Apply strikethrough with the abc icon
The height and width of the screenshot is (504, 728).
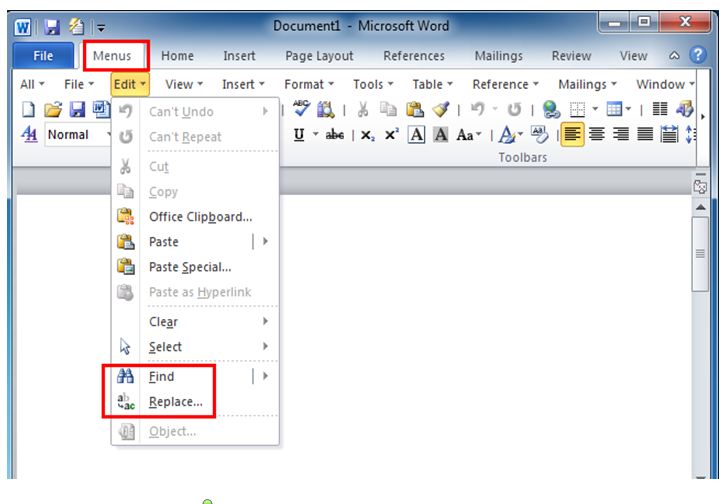pos(336,135)
